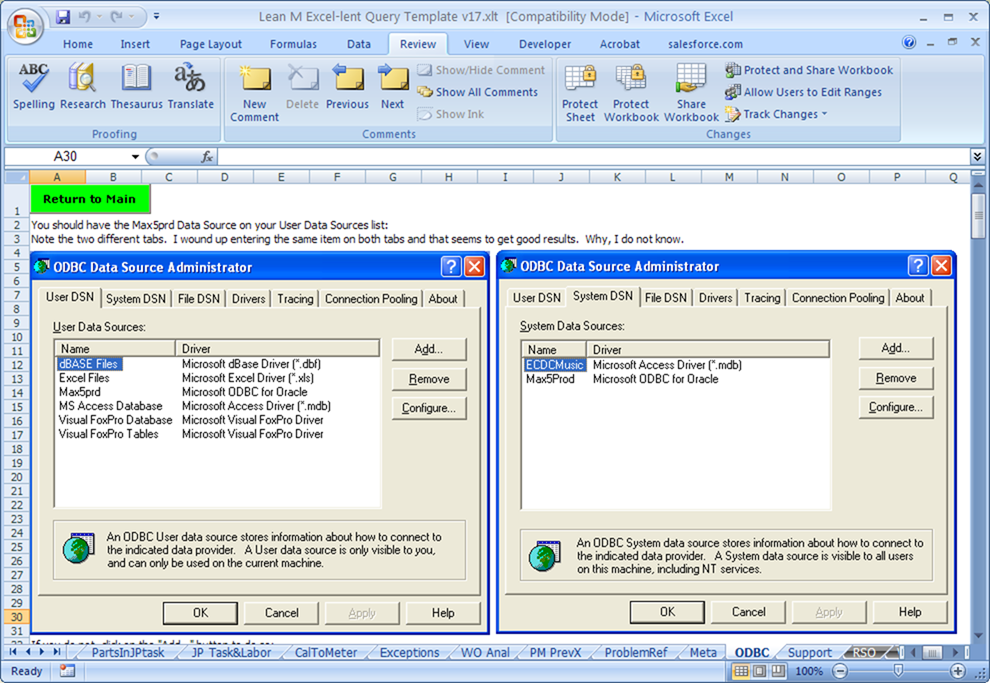The width and height of the screenshot is (990, 683).
Task: Click the macro record icon in status bar
Action: [67, 670]
